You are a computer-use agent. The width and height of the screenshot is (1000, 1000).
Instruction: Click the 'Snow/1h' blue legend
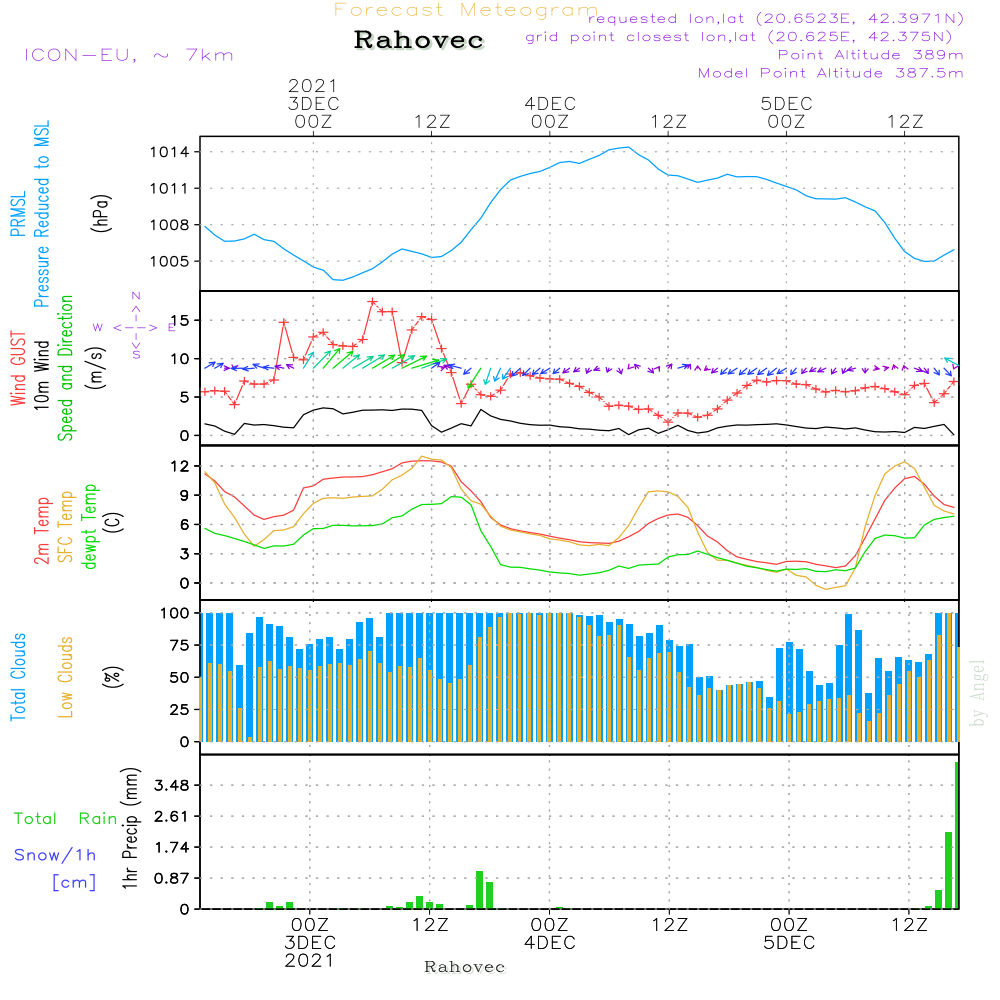point(55,855)
